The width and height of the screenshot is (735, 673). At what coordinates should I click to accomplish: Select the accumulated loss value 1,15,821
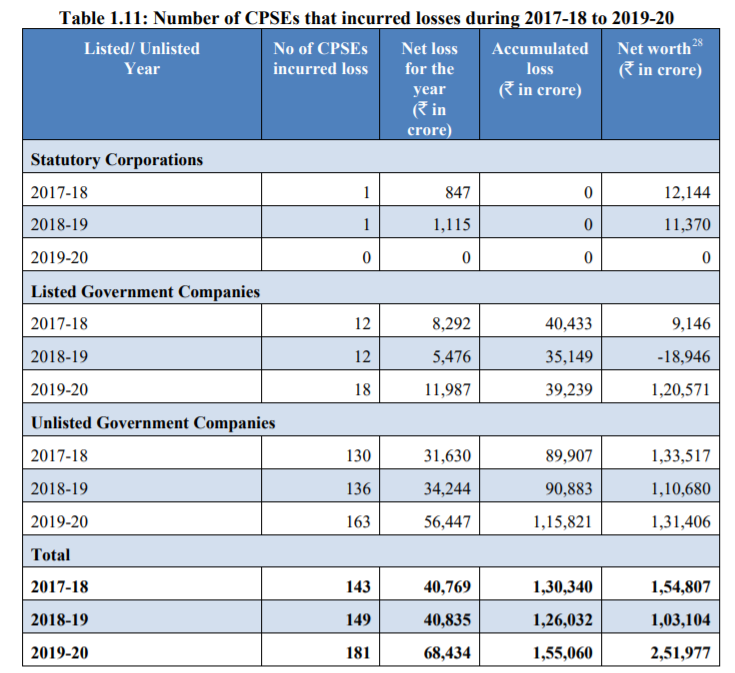(x=561, y=521)
